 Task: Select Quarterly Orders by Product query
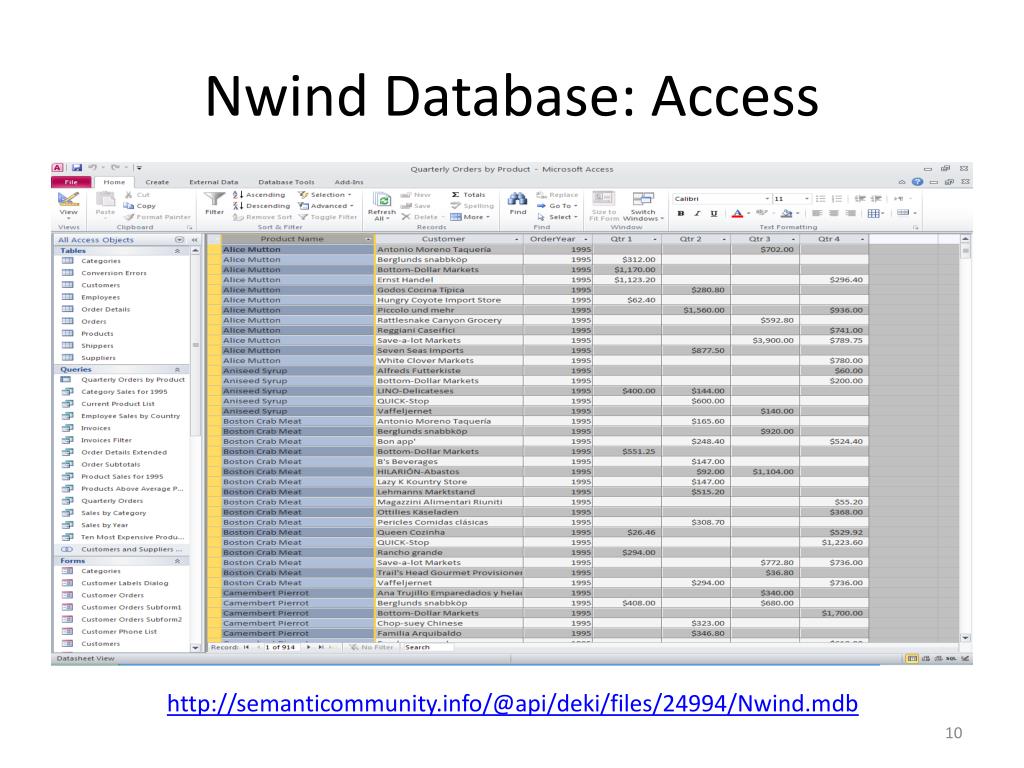click(x=133, y=379)
